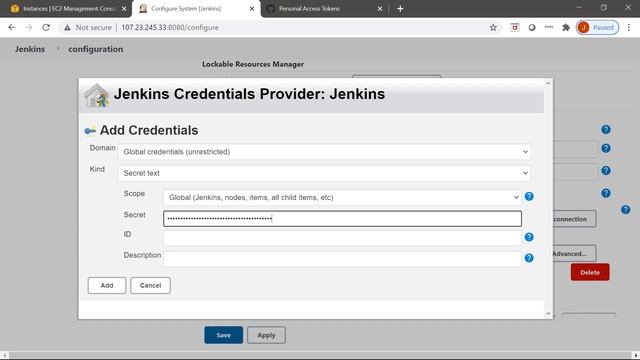Open the red shield extension icon
The image size is (640, 360).
[x=515, y=27]
